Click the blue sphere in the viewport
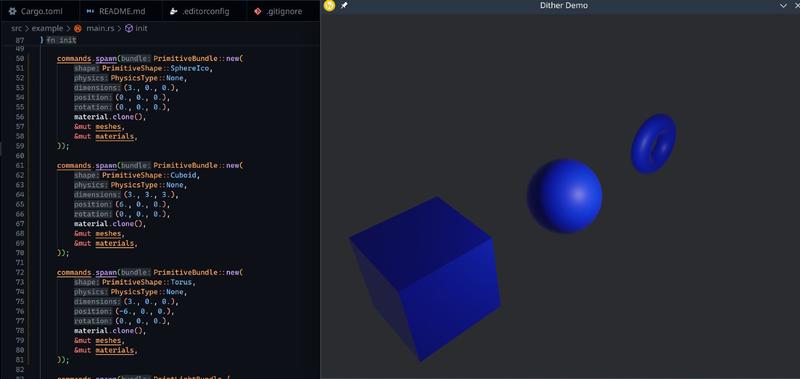The image size is (800, 379). click(x=564, y=196)
